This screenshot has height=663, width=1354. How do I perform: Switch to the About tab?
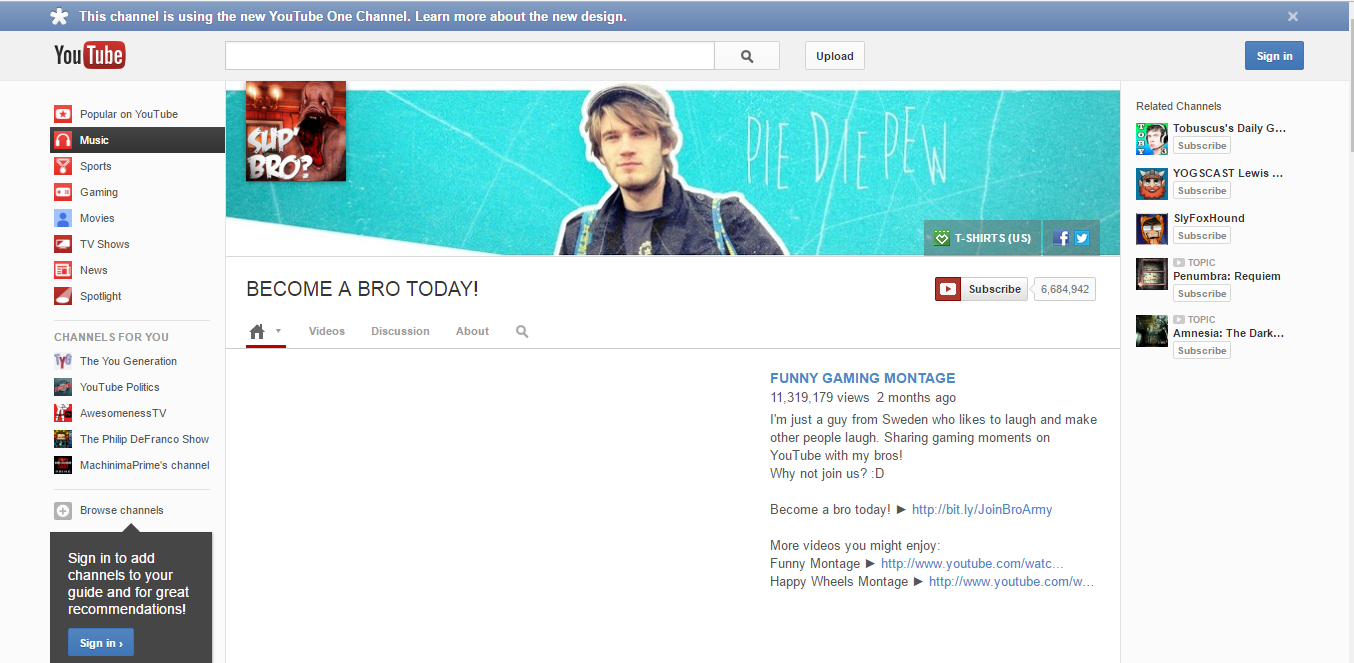coord(472,331)
